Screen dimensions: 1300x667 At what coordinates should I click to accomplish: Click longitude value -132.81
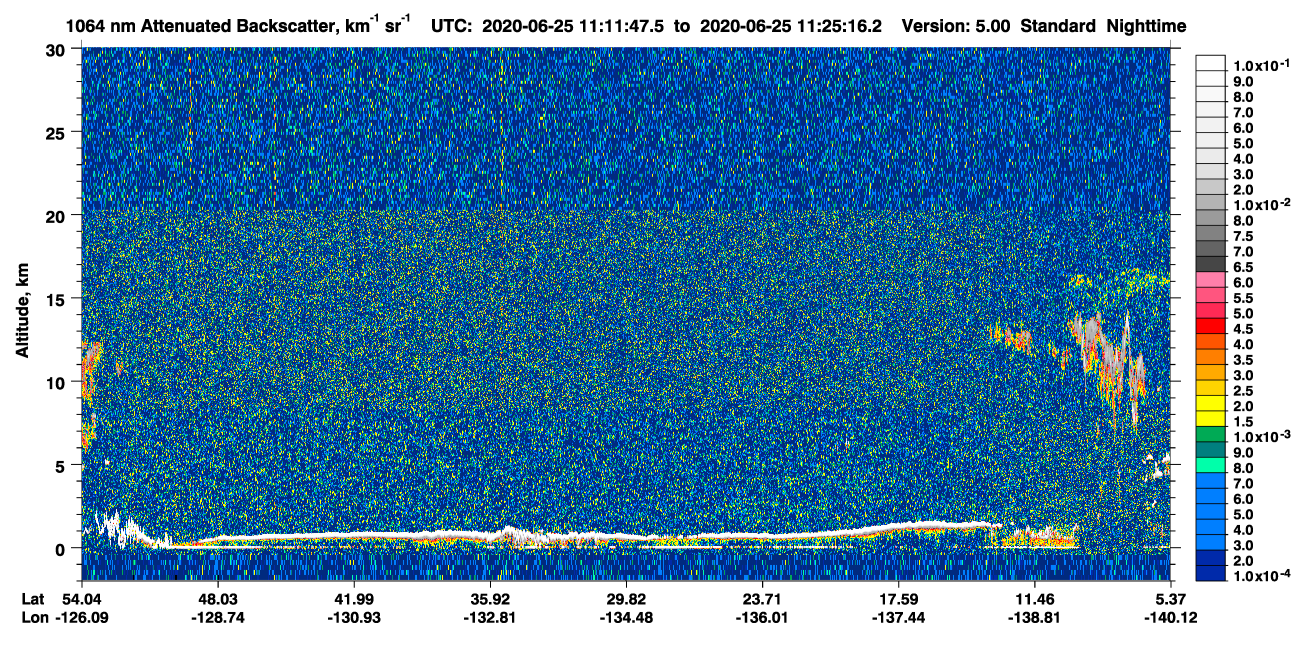coord(489,617)
